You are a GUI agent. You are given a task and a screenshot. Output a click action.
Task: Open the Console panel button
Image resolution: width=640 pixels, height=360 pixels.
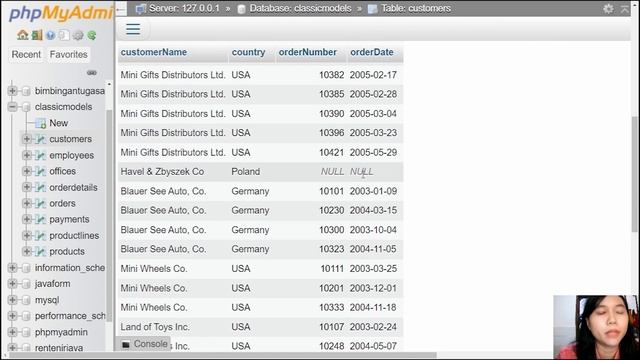coord(145,344)
